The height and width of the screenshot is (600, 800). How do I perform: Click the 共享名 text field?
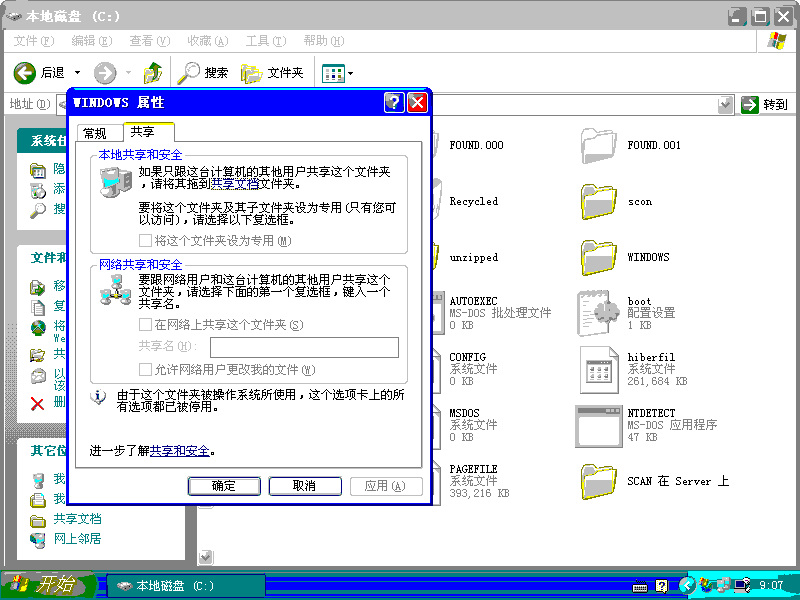(x=304, y=347)
